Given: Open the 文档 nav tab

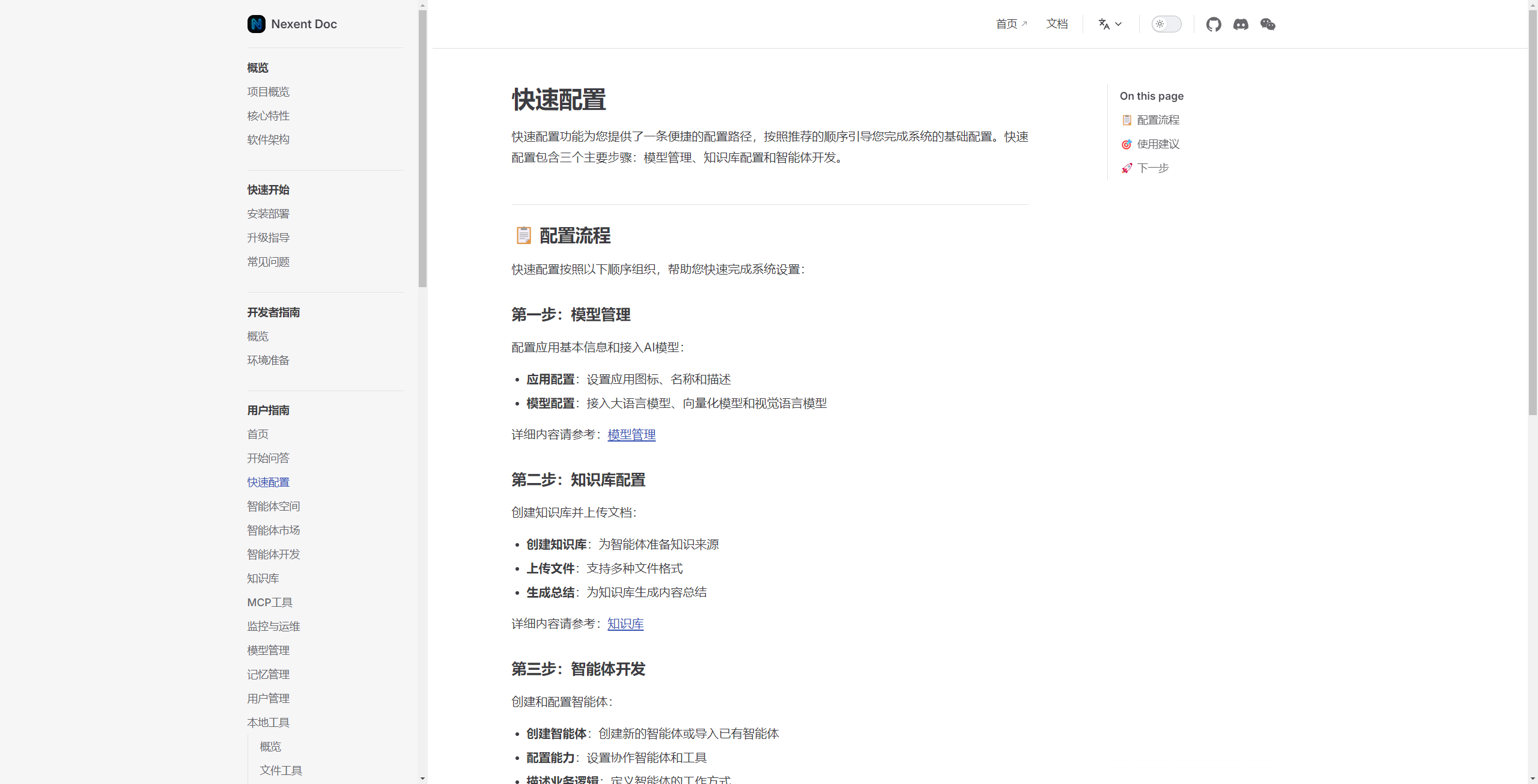Looking at the screenshot, I should 1057,24.
